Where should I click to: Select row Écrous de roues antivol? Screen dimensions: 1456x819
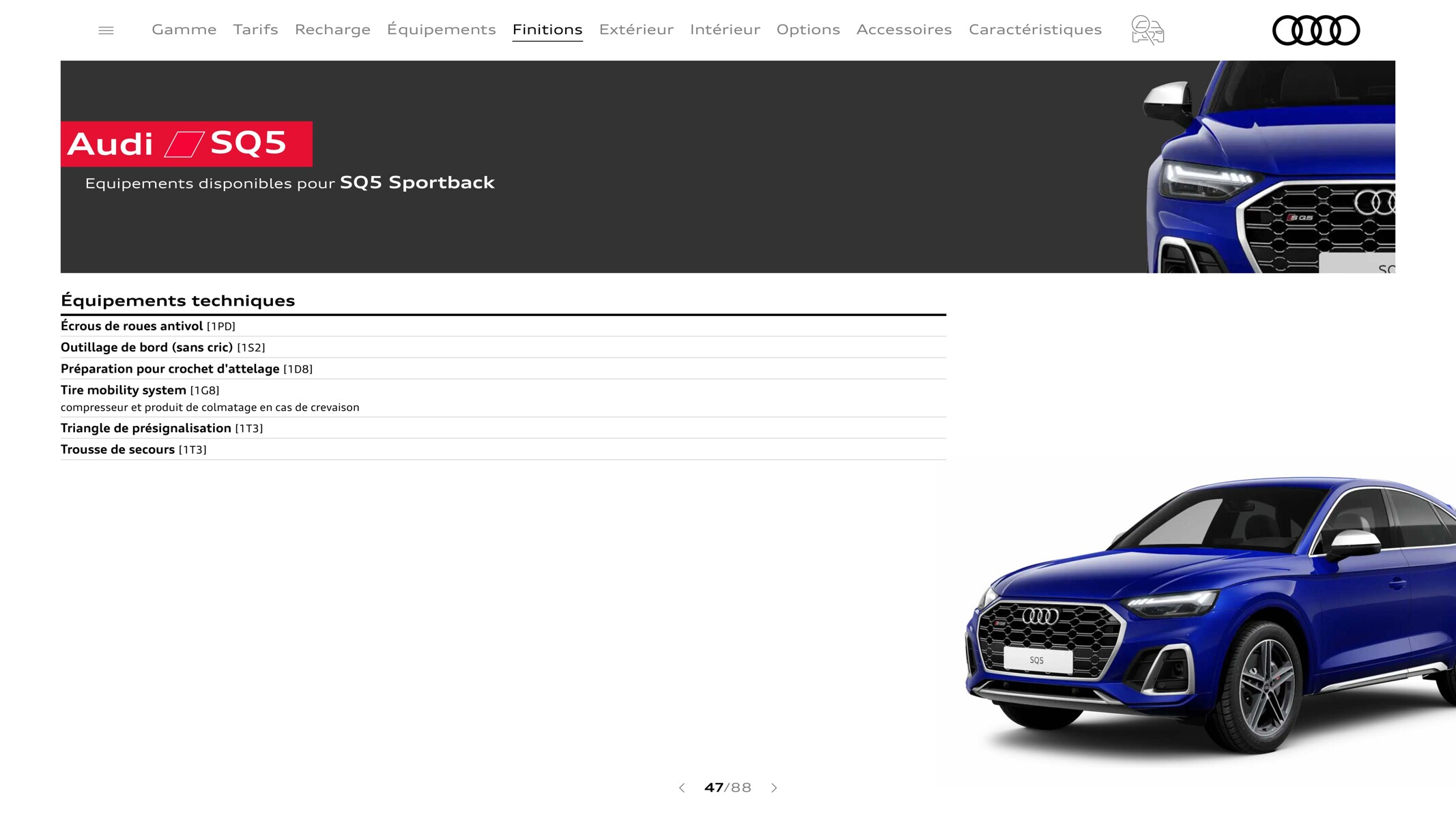[503, 326]
